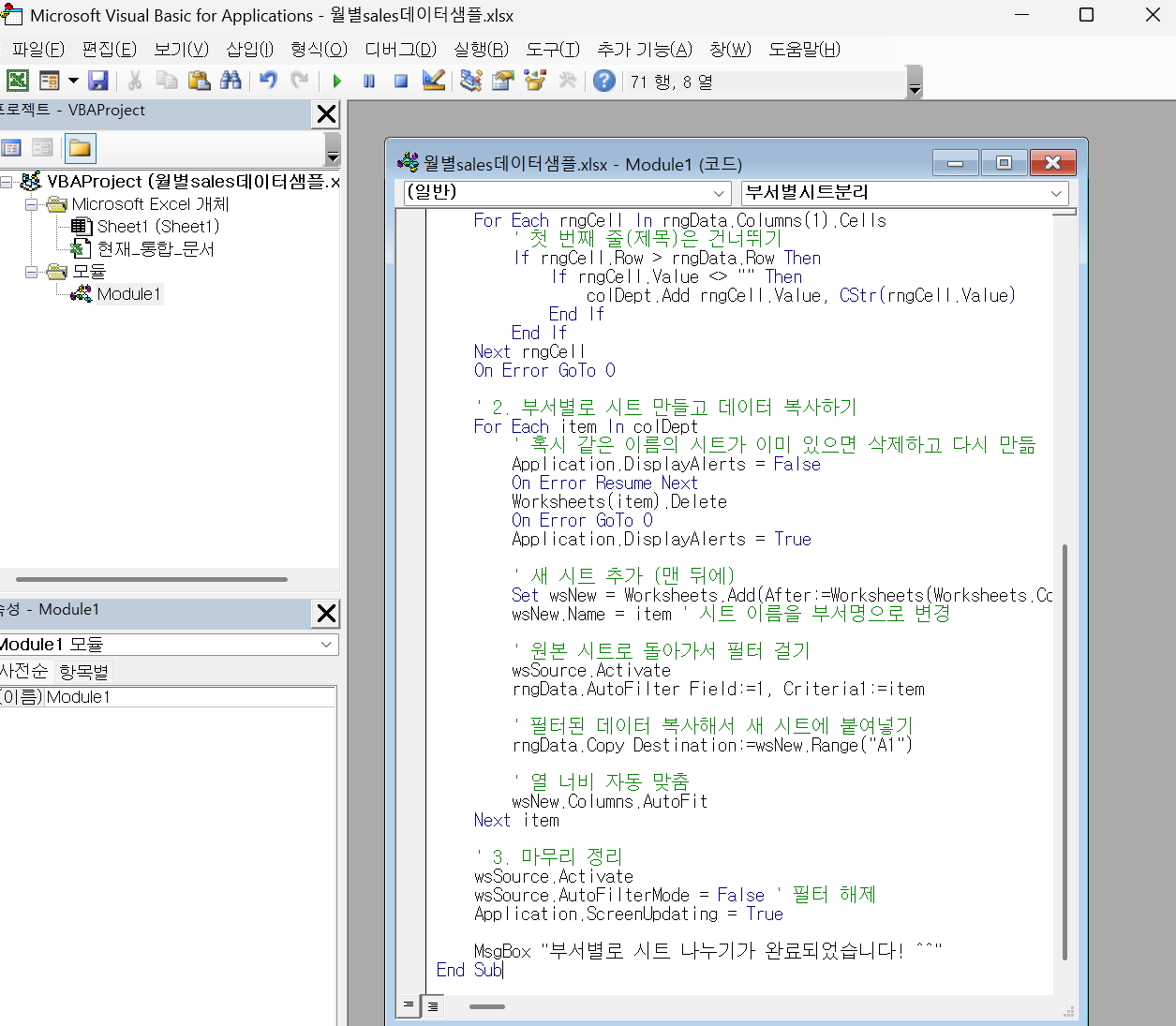This screenshot has width=1176, height=1026.
Task: Click the MsgBox line in the code
Action: click(x=707, y=951)
